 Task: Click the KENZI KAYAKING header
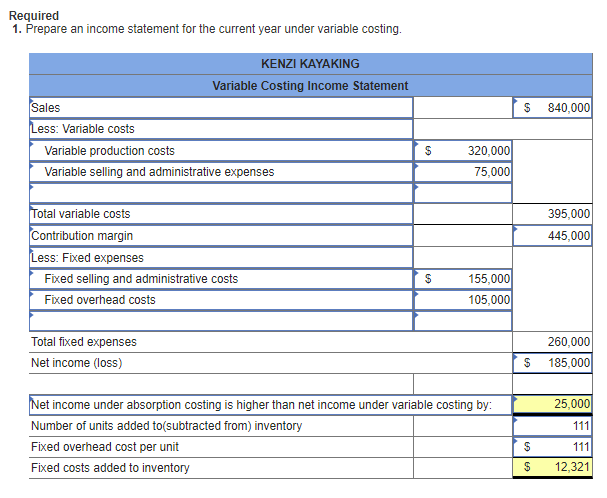(x=310, y=64)
